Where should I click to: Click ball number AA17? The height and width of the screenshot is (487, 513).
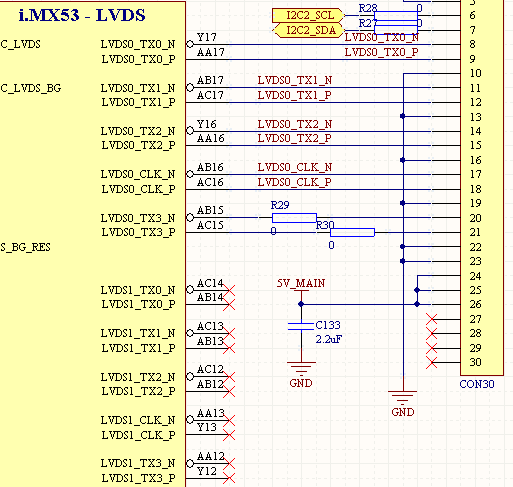[210, 52]
